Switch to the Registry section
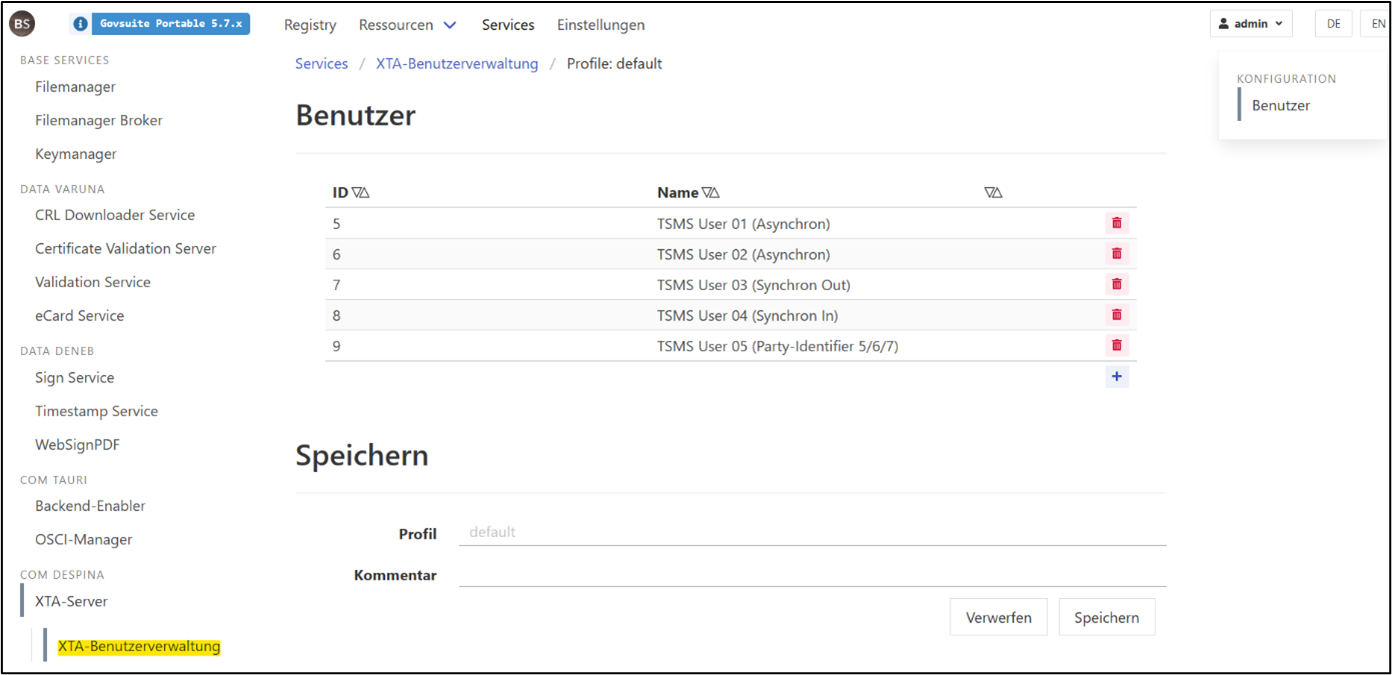The image size is (1392, 675). 310,24
